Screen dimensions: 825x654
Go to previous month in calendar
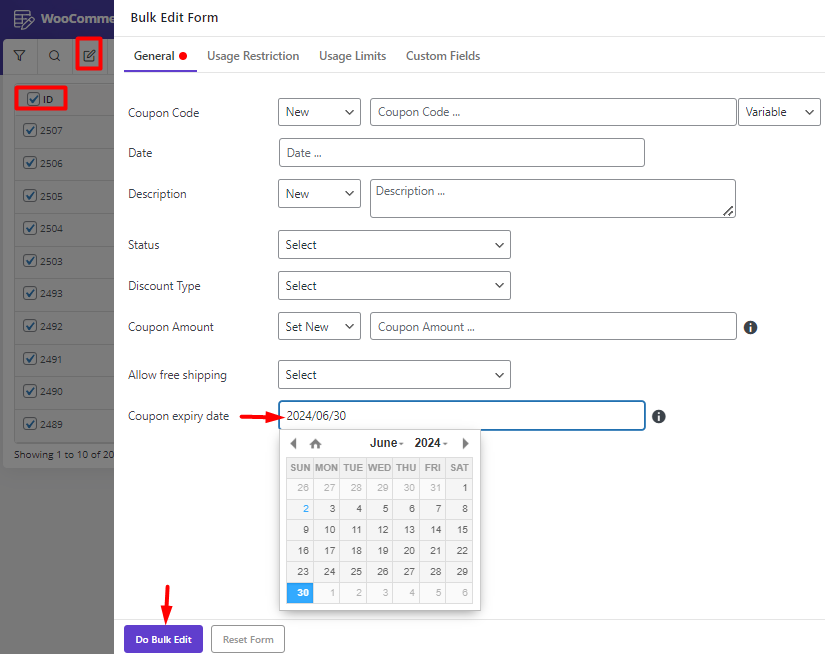coord(294,444)
